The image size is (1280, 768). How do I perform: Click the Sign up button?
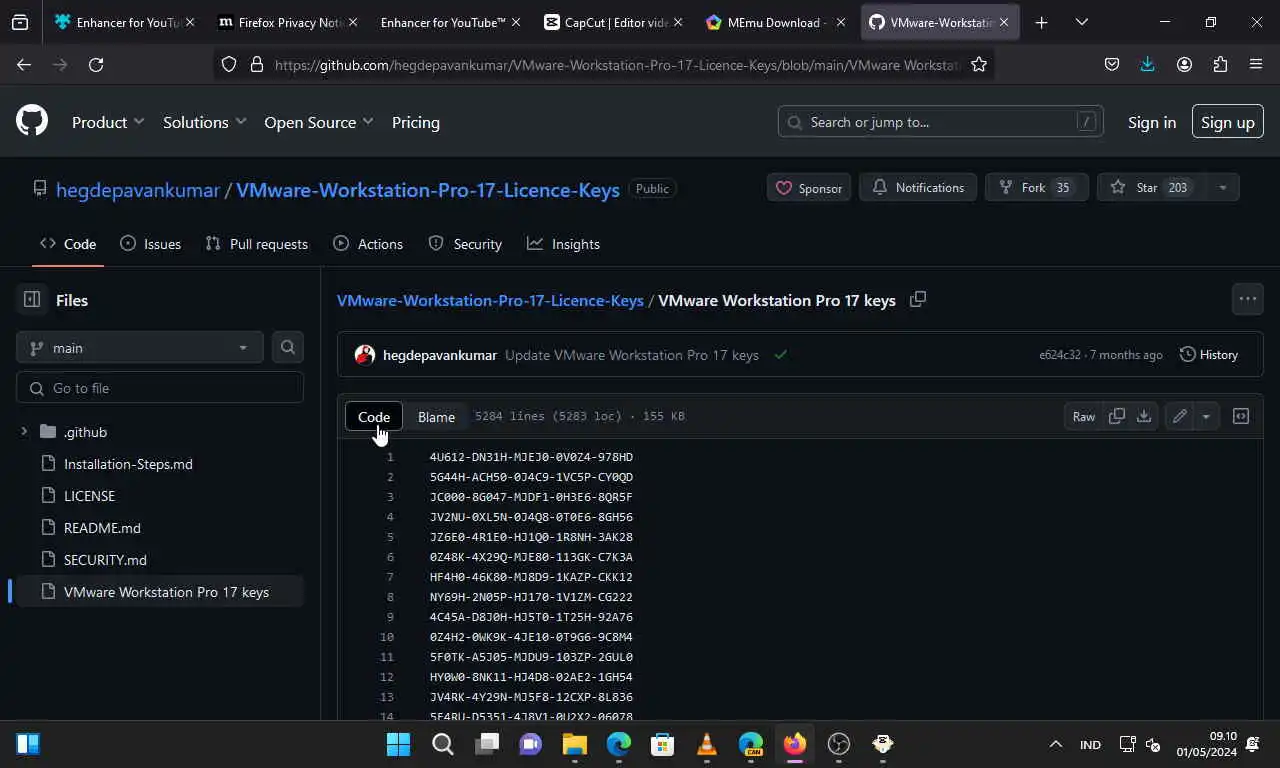click(x=1227, y=122)
